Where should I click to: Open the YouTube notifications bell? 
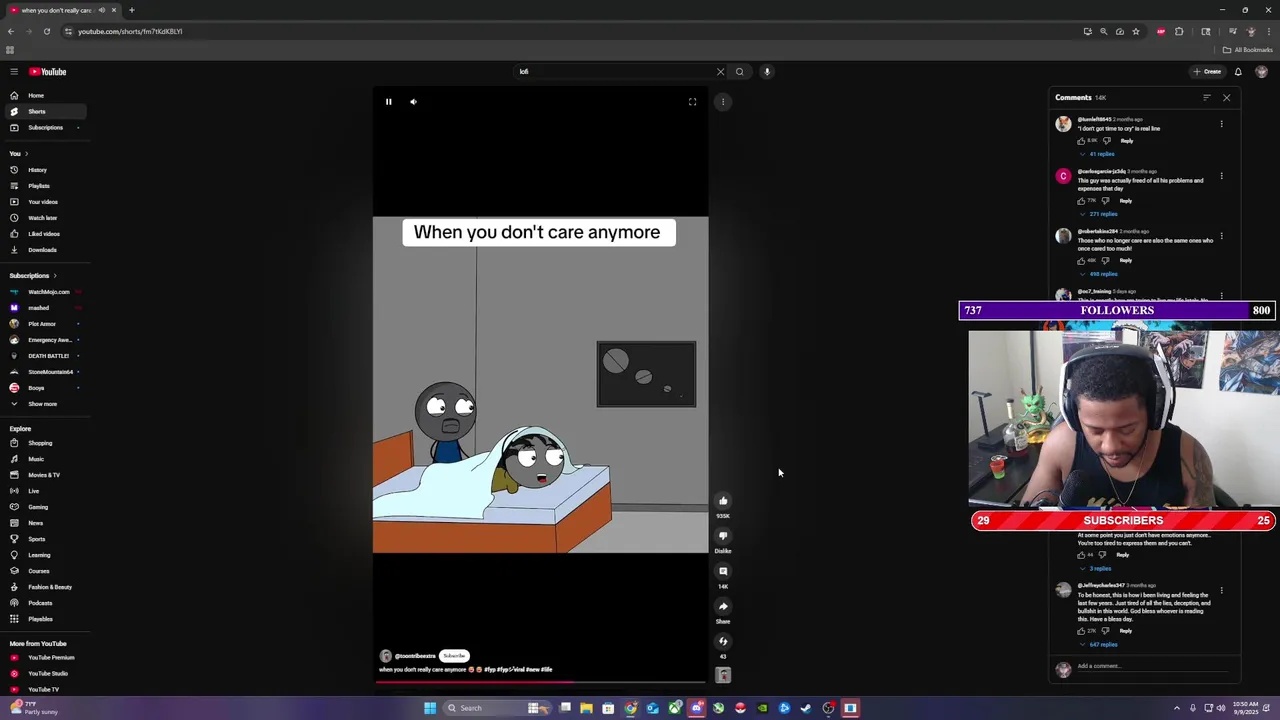1238,72
